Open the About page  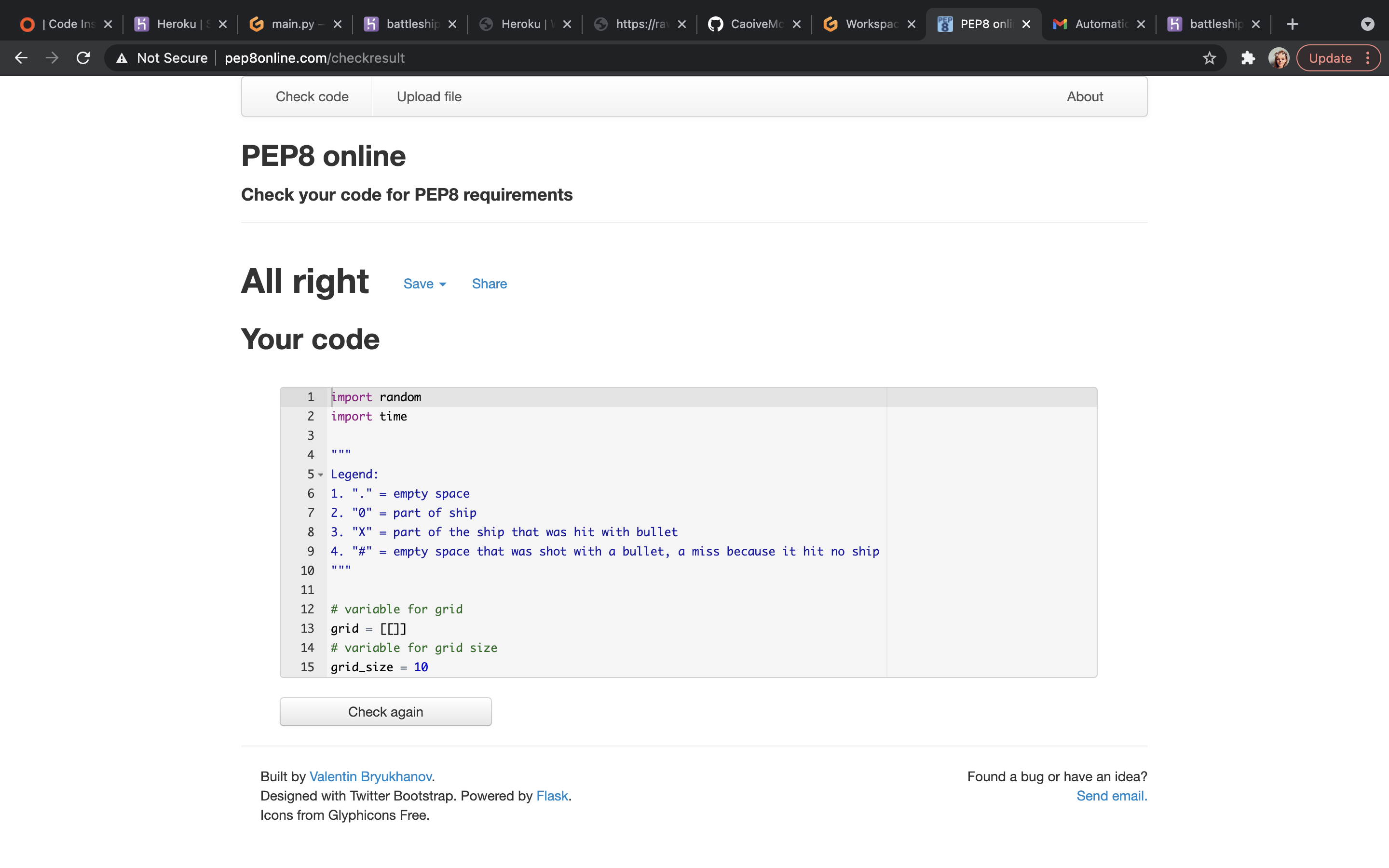point(1084,96)
